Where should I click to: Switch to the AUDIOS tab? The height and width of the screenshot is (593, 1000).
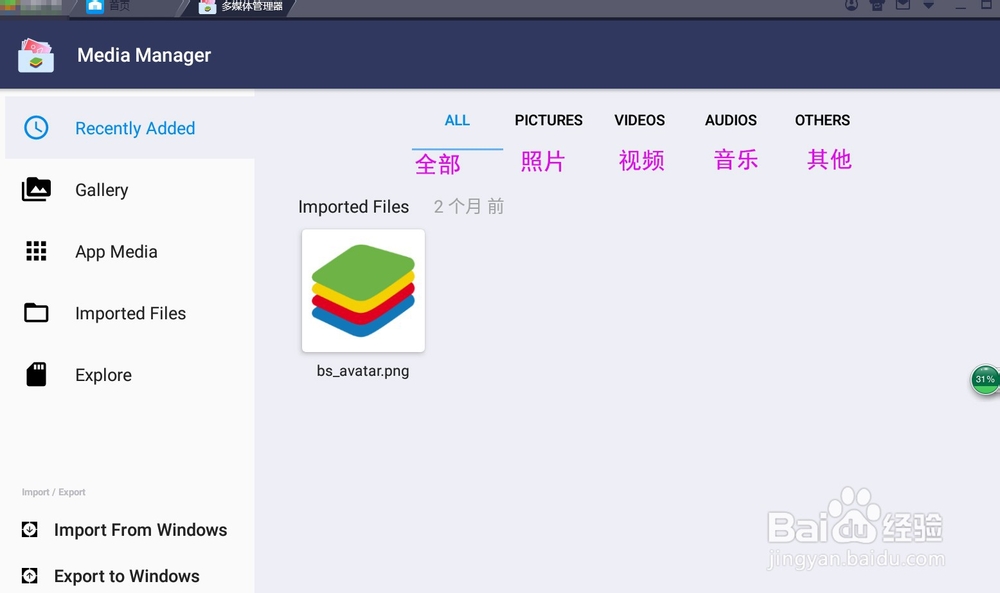point(730,120)
